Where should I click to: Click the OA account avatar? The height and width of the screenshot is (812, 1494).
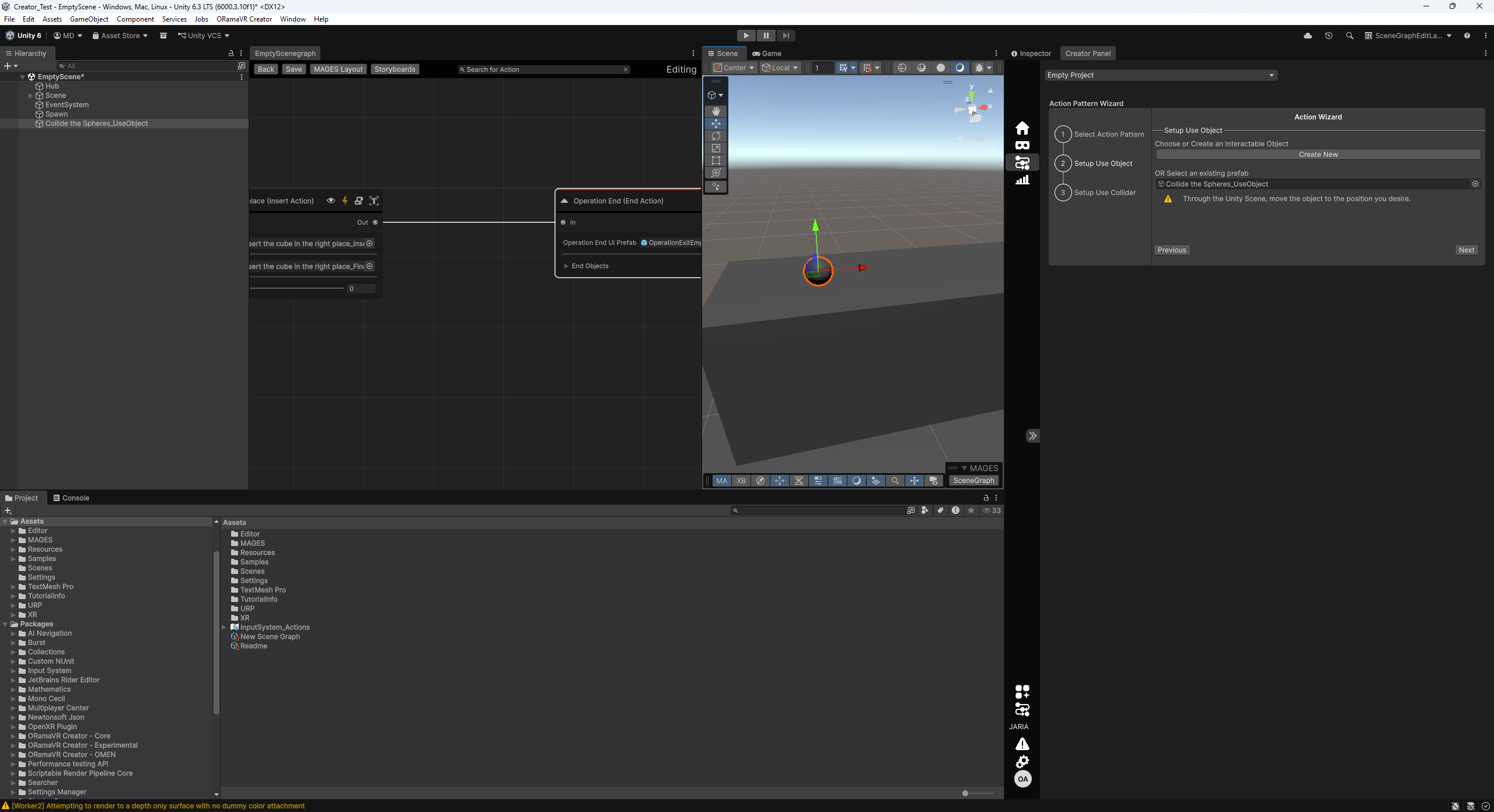coord(1022,779)
